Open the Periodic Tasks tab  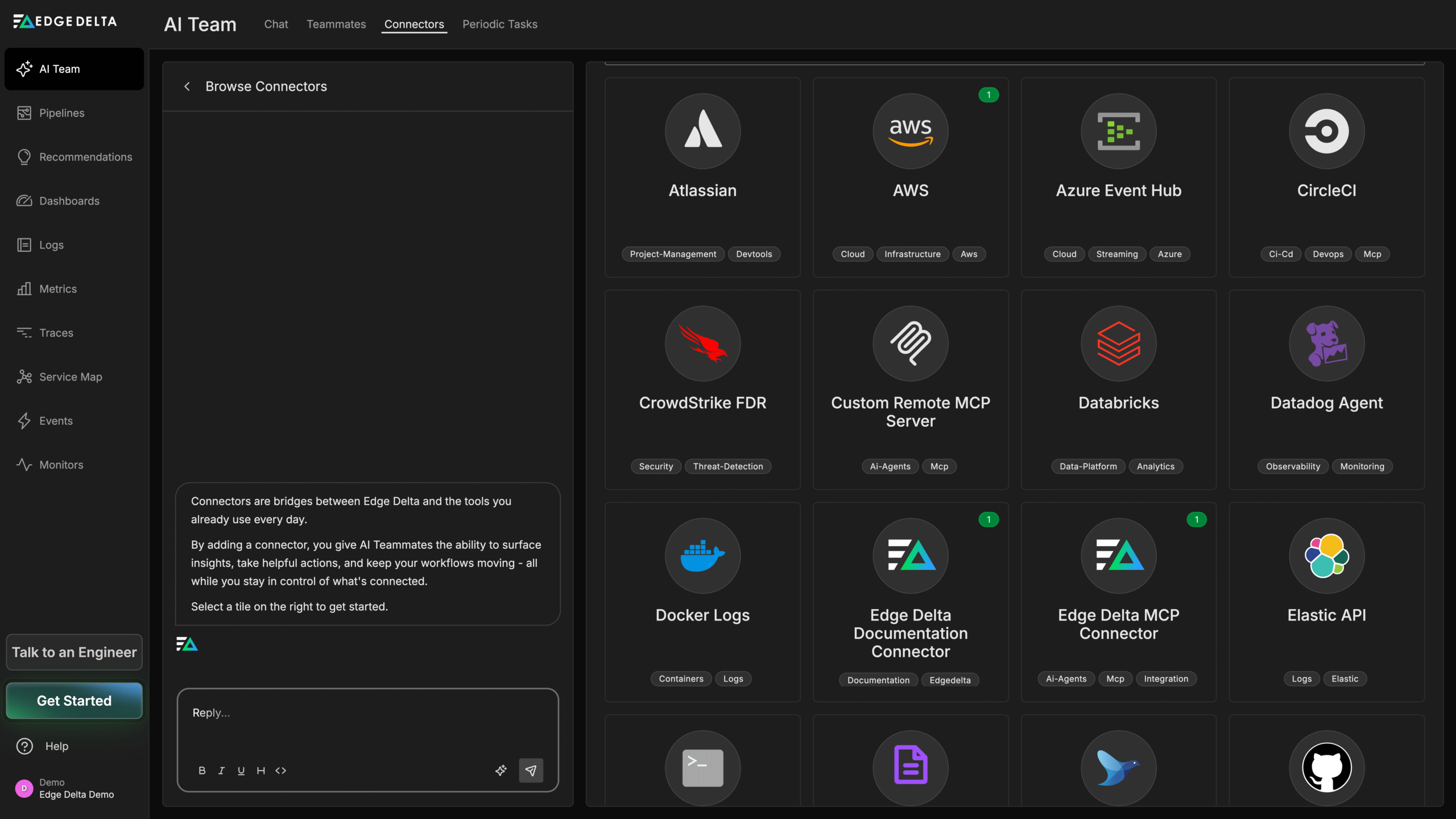[499, 24]
